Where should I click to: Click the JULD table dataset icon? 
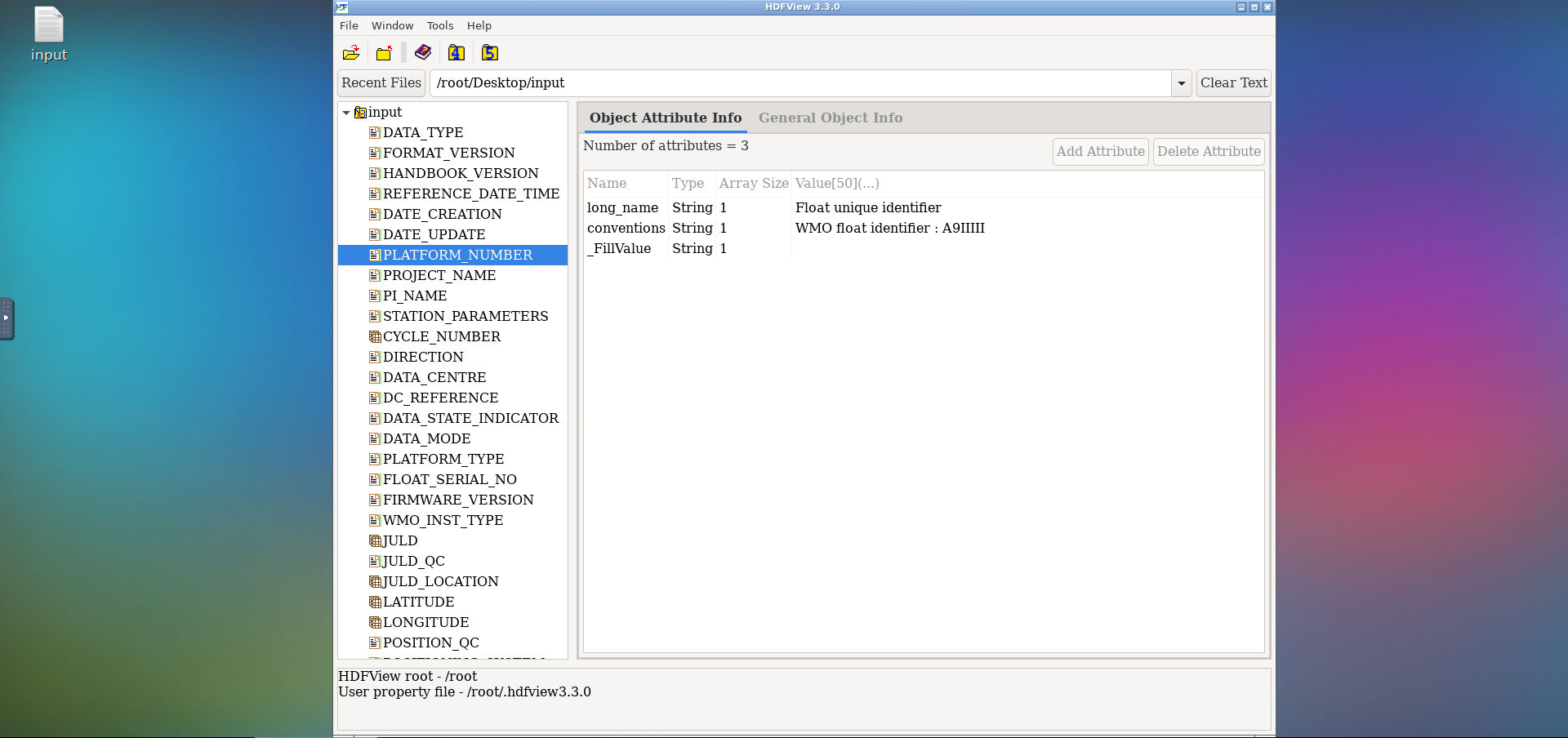pyautogui.click(x=375, y=540)
